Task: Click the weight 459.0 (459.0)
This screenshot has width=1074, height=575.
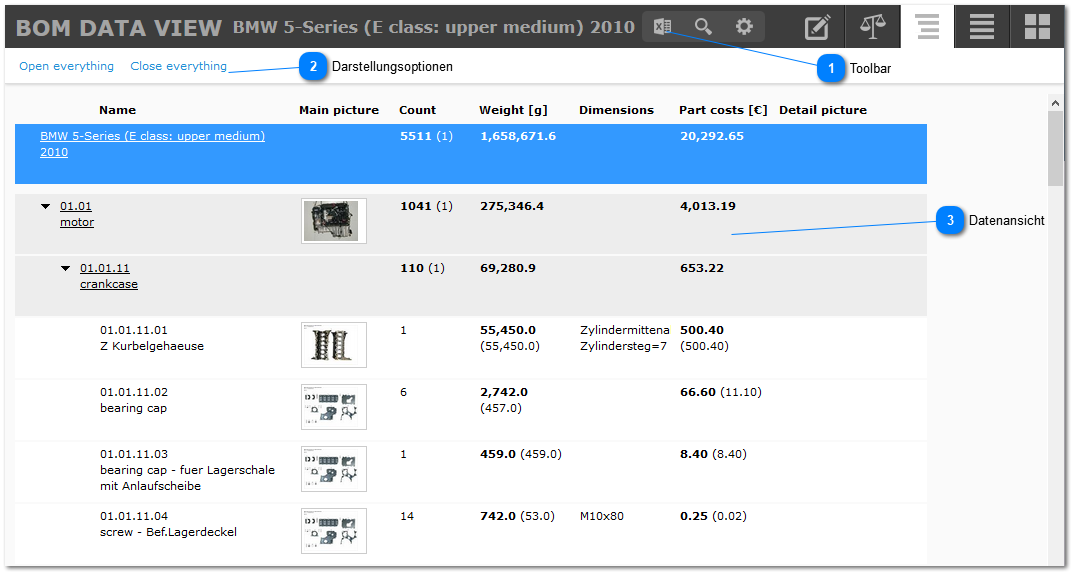Action: click(521, 454)
